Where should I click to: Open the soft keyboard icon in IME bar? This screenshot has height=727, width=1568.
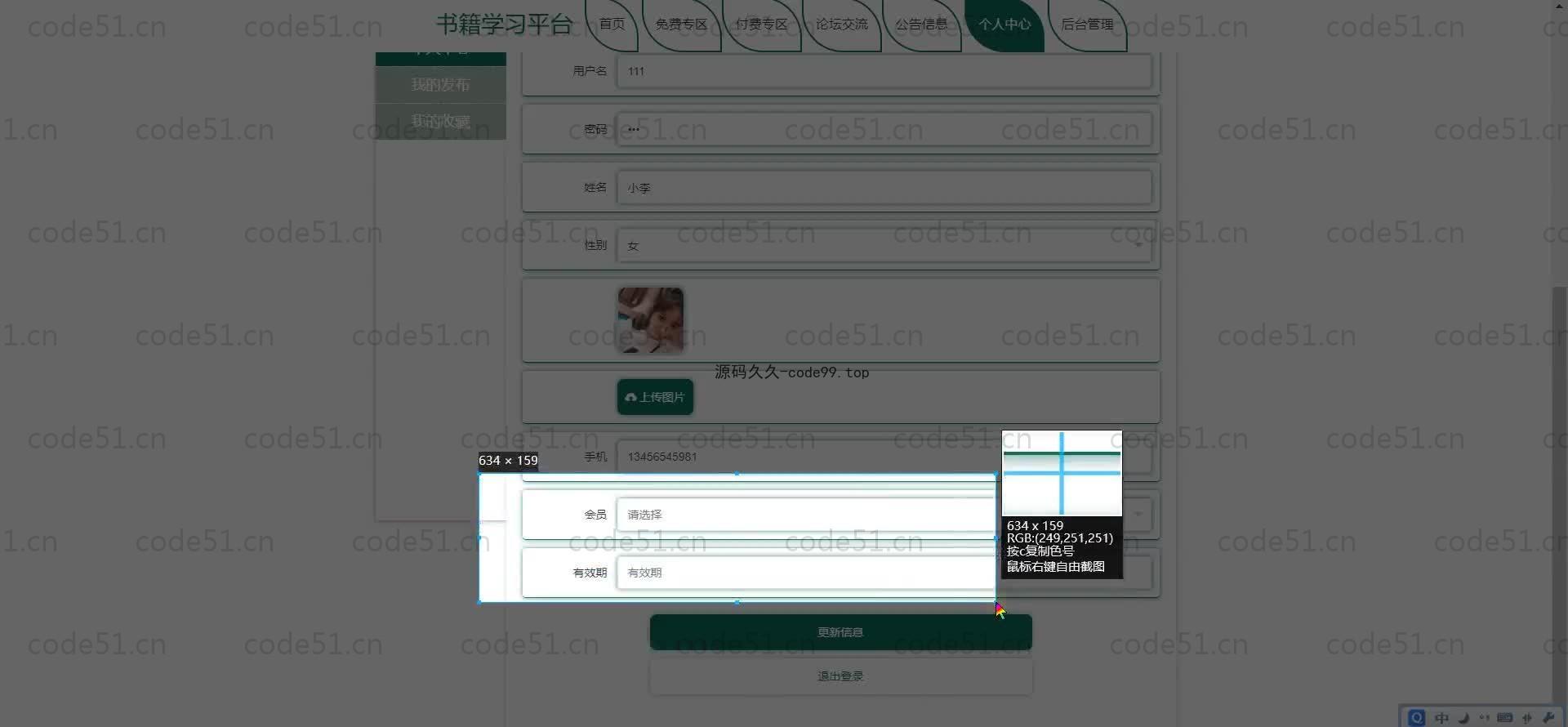coord(1505,717)
